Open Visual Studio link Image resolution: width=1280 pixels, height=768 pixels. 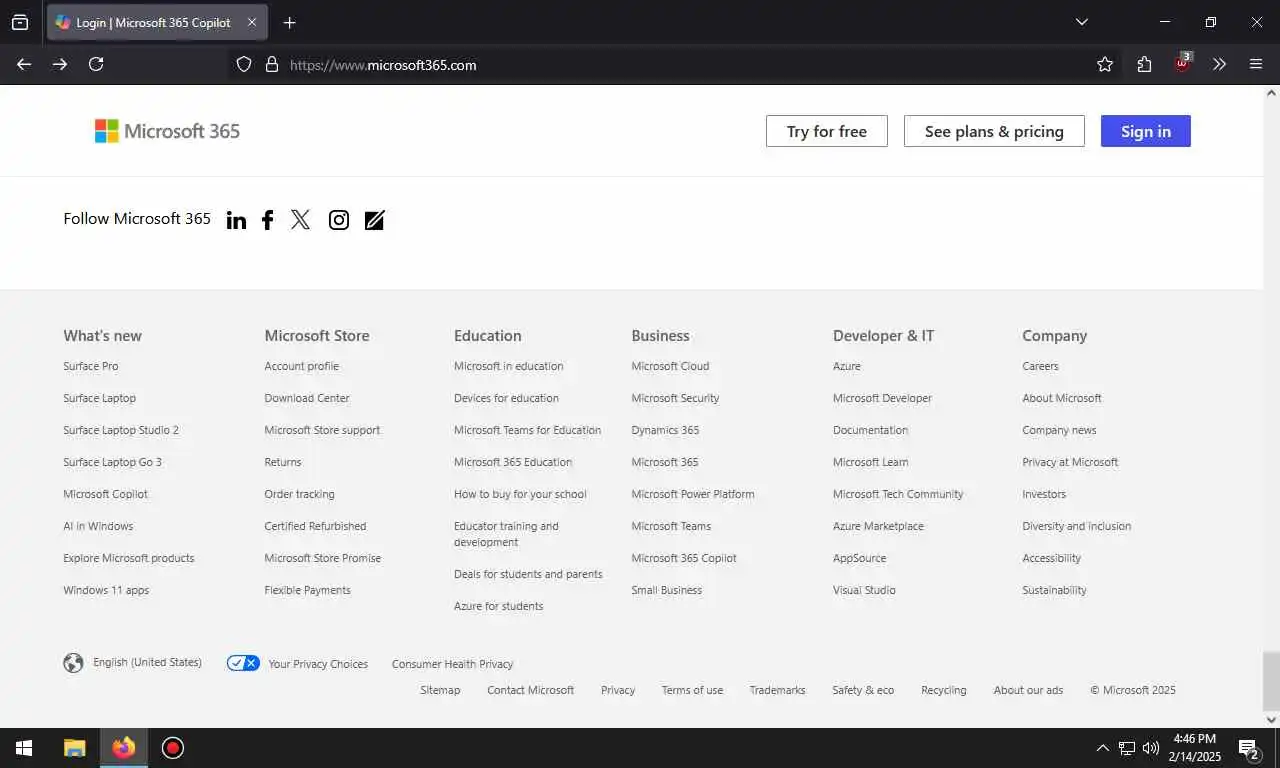[x=864, y=590]
